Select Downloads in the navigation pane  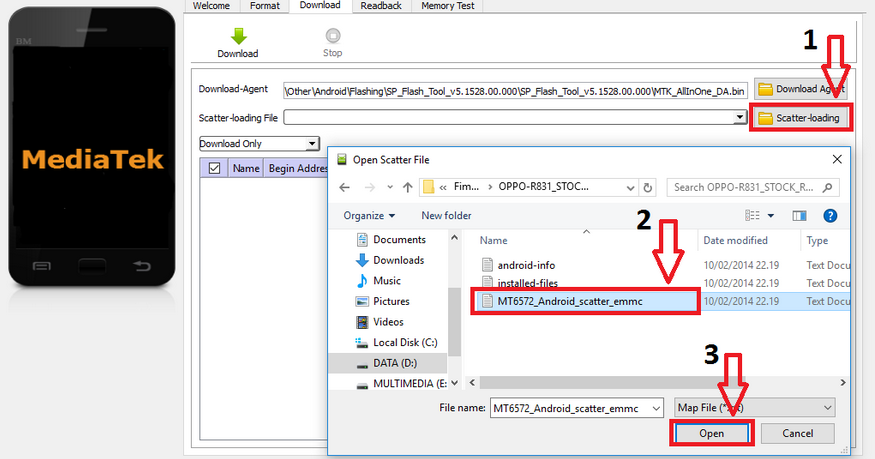tap(398, 260)
